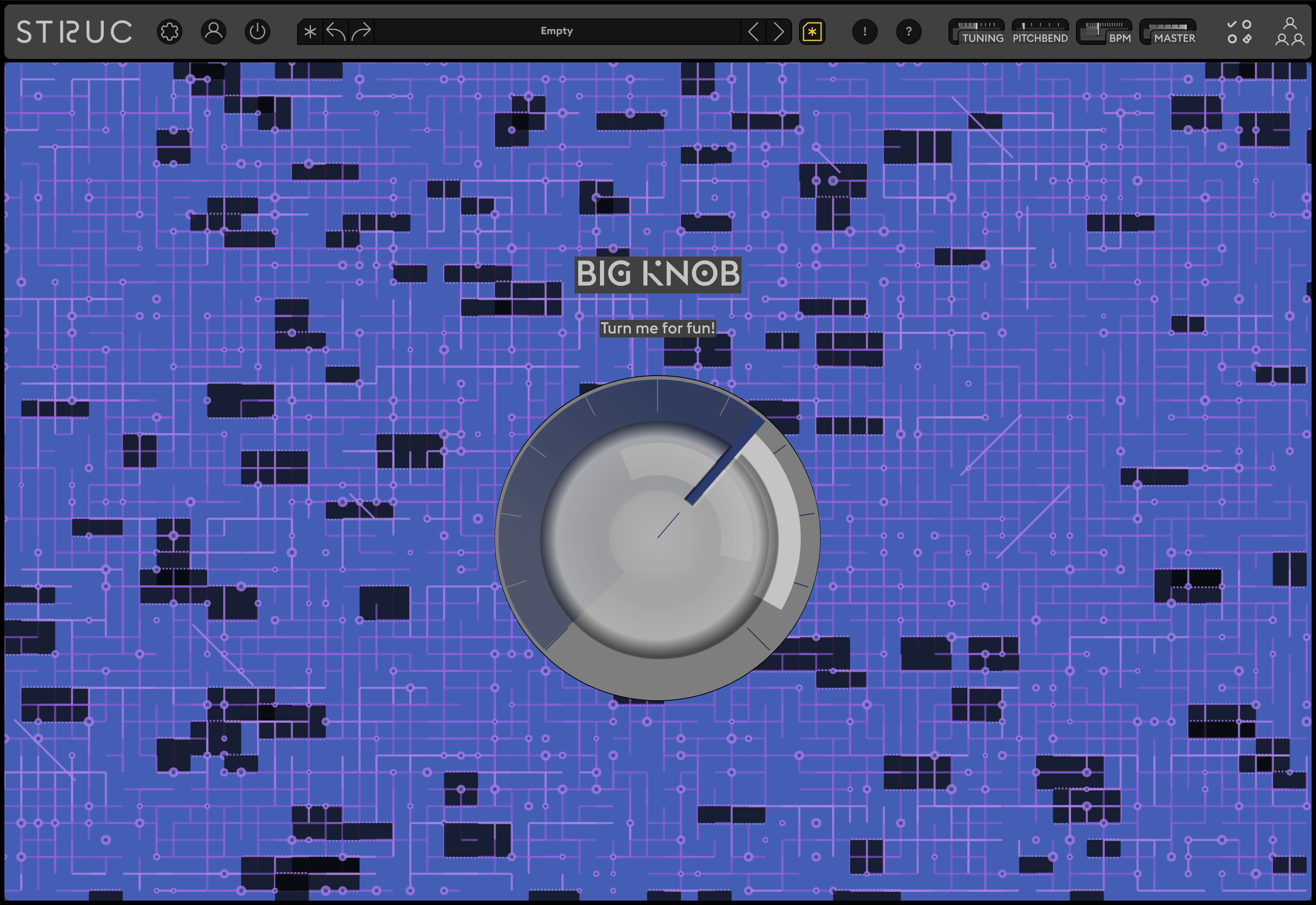Click the STRUC logo

click(74, 32)
